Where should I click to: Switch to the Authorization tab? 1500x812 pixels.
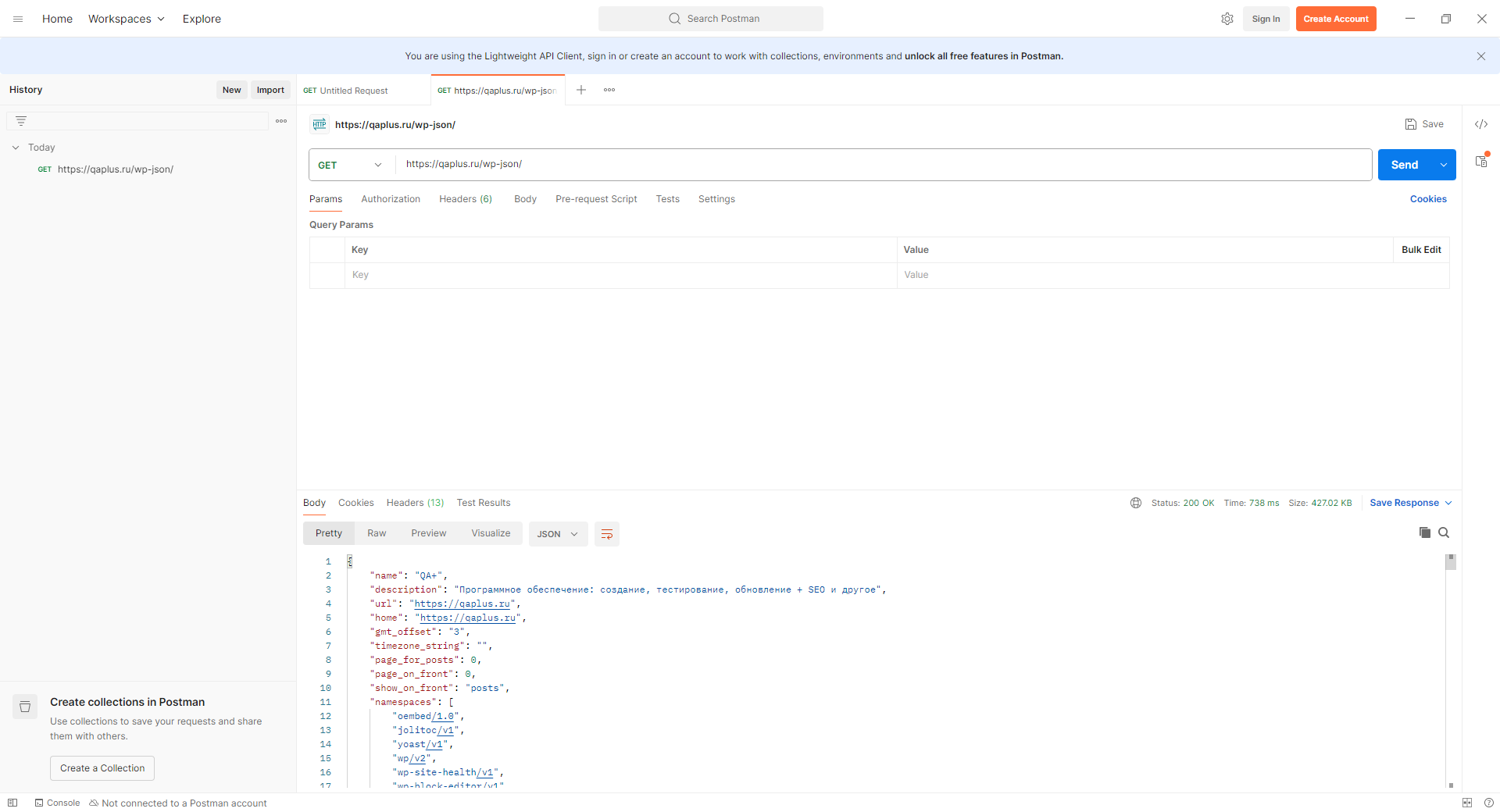(x=391, y=199)
